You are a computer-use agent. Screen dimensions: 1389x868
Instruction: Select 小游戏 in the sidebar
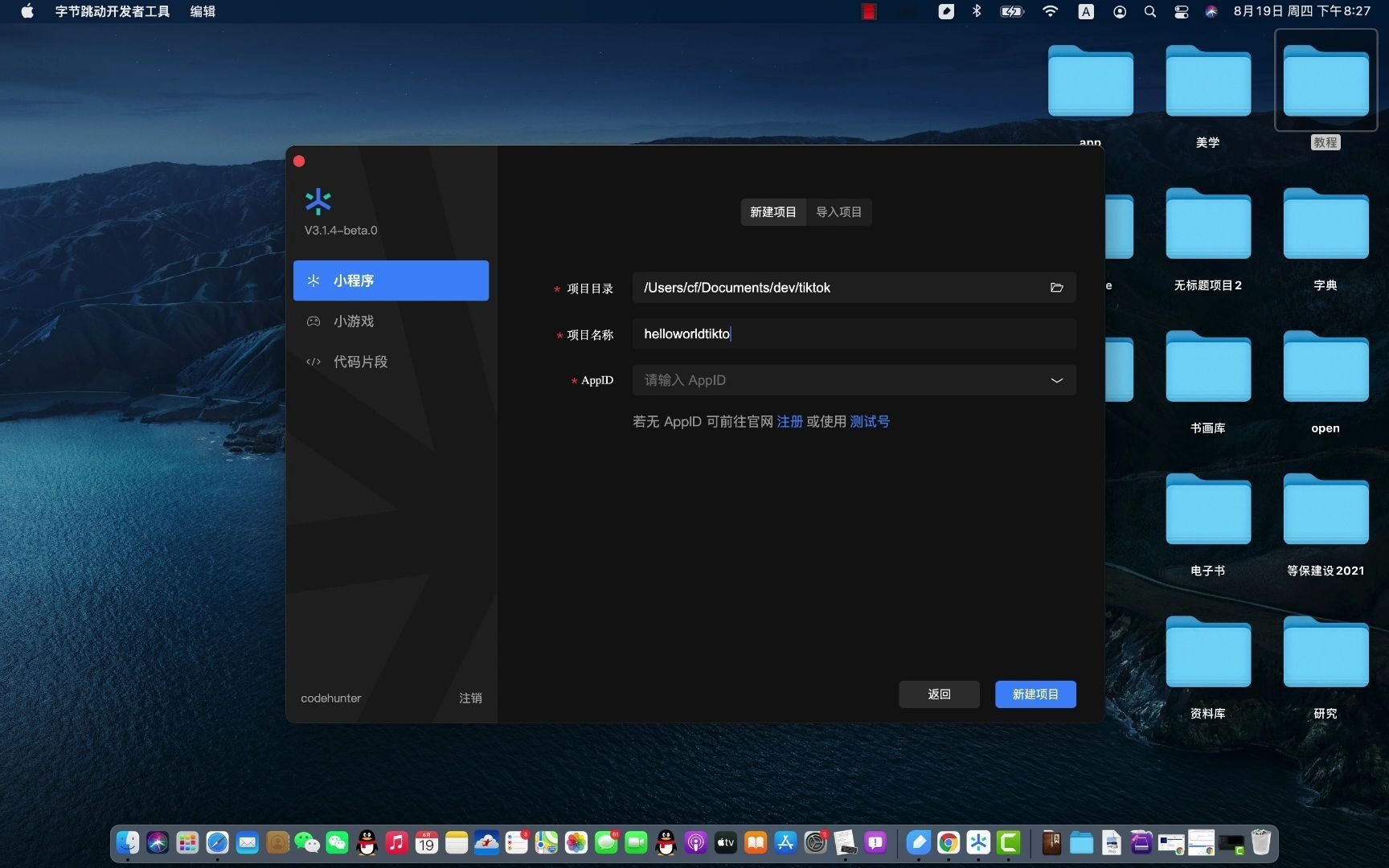(391, 321)
